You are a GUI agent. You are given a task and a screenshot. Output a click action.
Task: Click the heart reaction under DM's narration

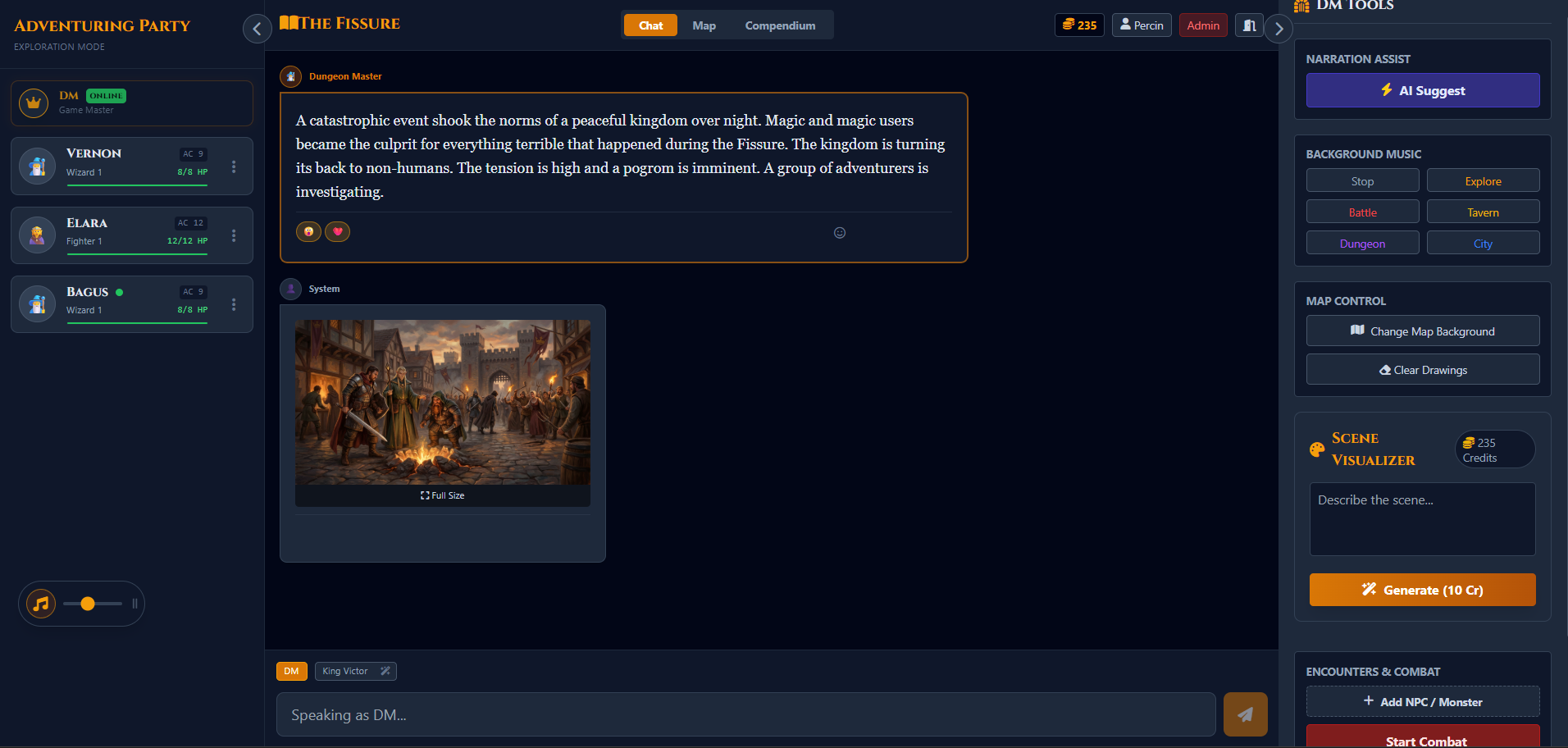point(337,231)
